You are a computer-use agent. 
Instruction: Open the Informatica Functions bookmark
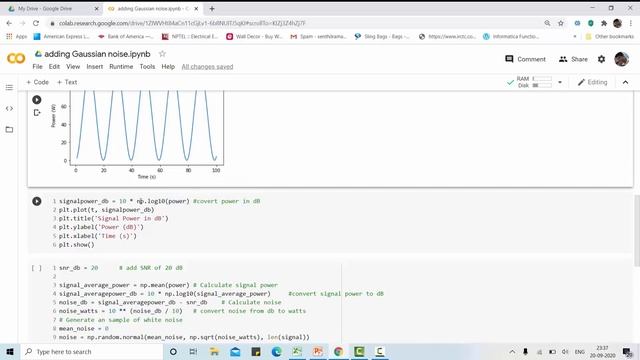pyautogui.click(x=511, y=36)
